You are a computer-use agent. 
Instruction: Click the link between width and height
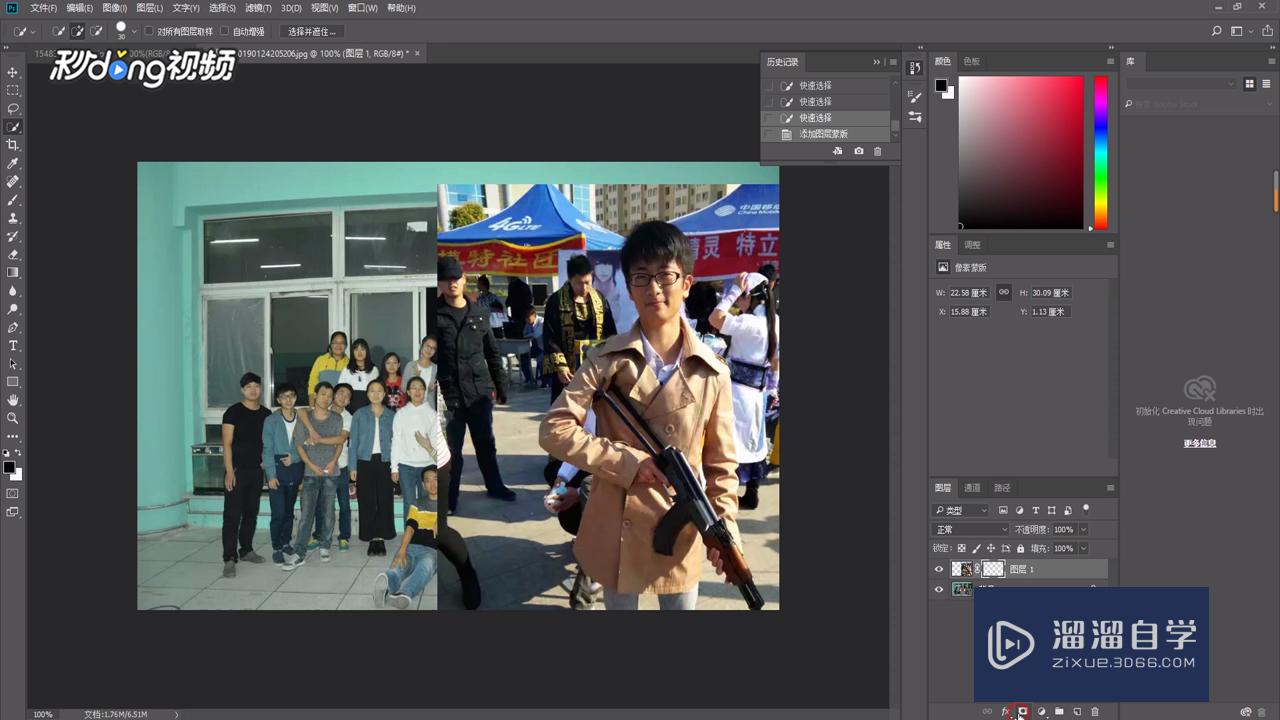point(1004,293)
